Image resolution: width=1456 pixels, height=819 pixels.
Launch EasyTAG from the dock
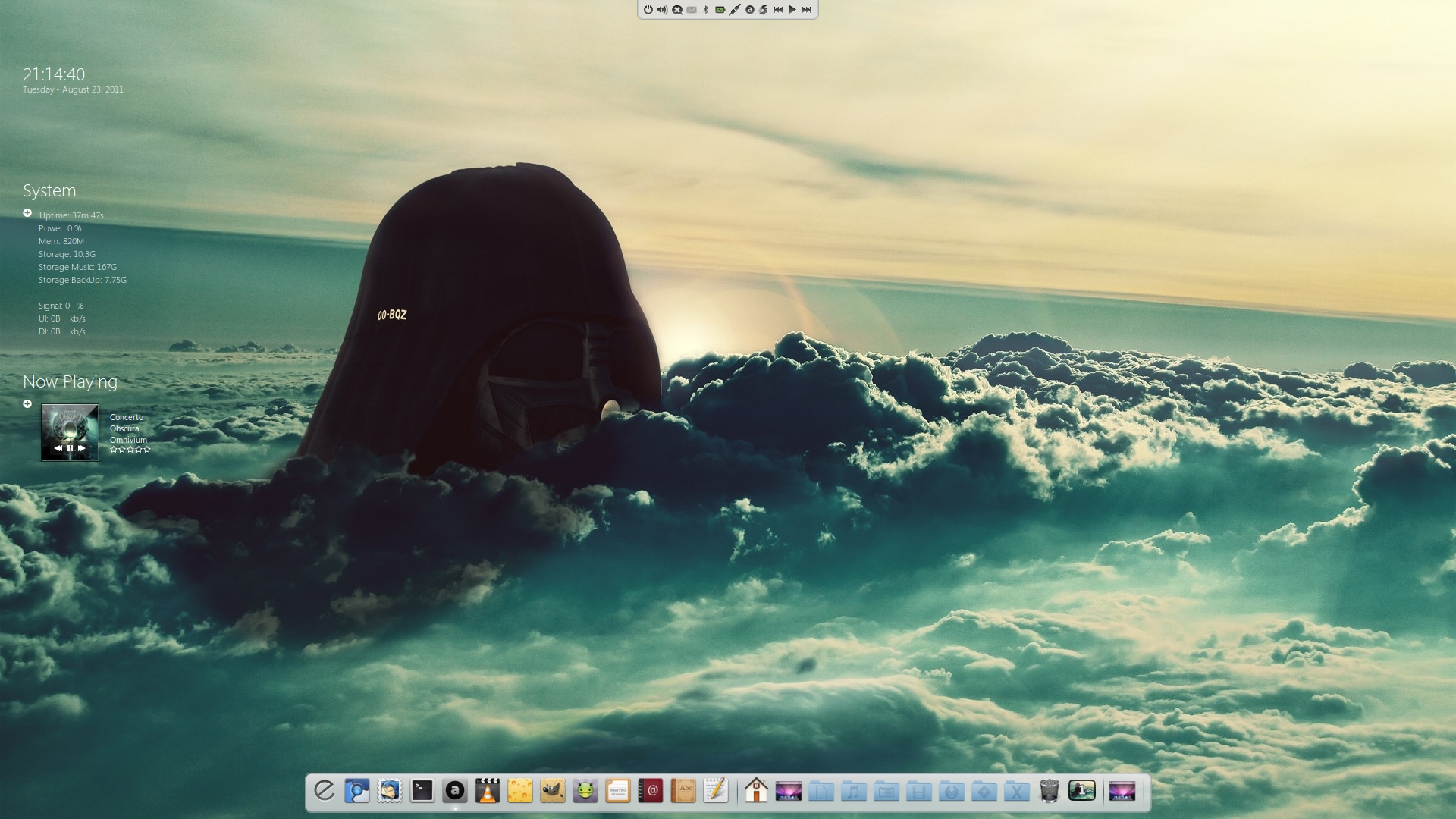pos(618,791)
